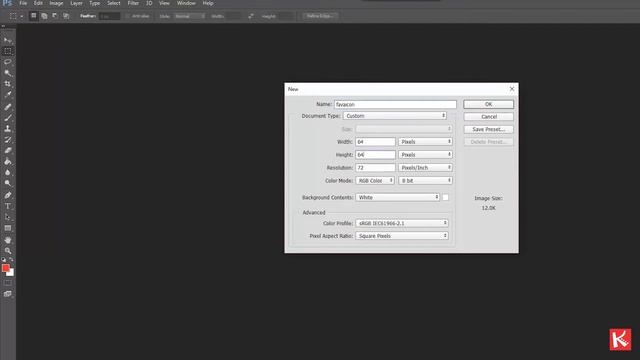
Task: Open the Document Type dropdown
Action: 395,116
